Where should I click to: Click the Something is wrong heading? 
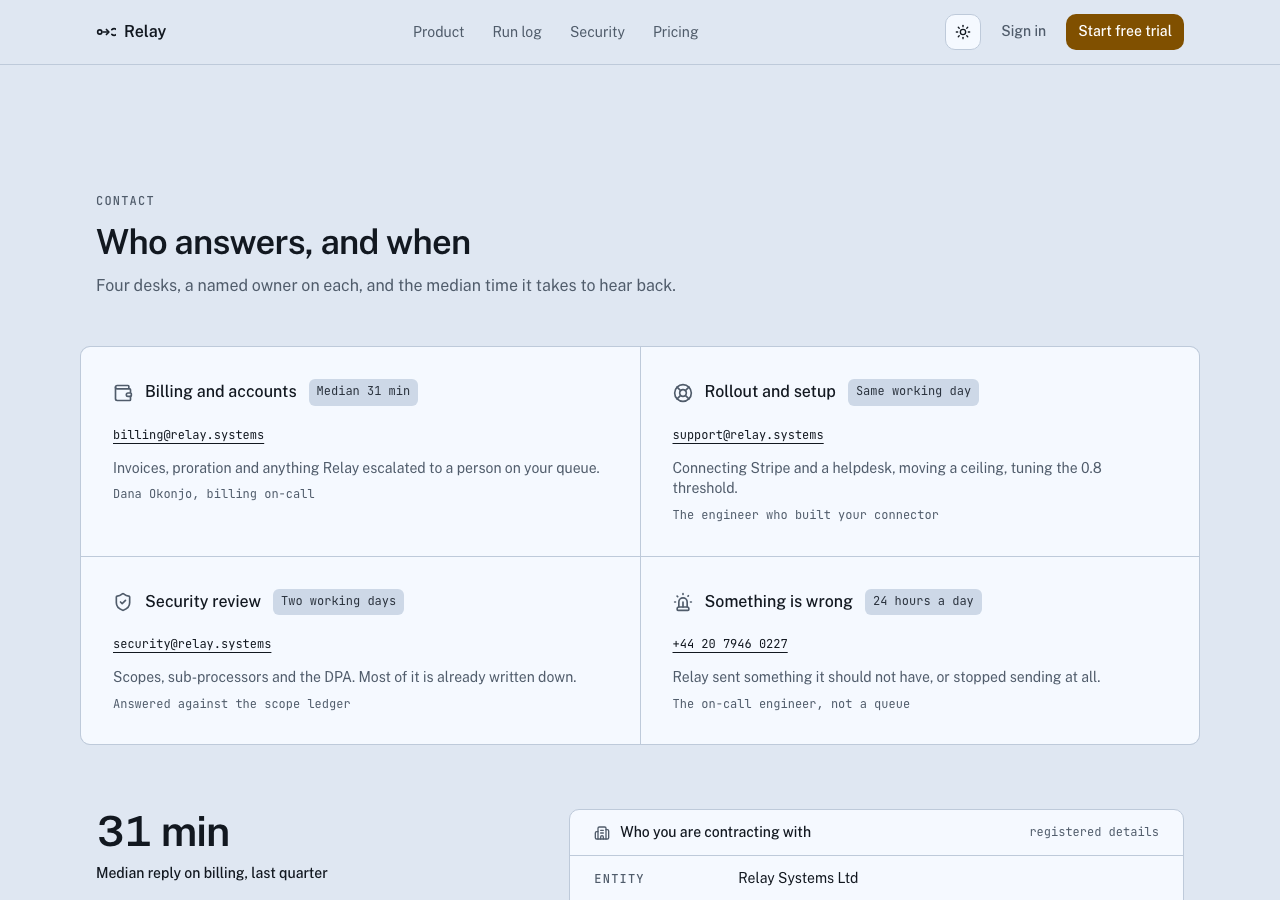[779, 602]
